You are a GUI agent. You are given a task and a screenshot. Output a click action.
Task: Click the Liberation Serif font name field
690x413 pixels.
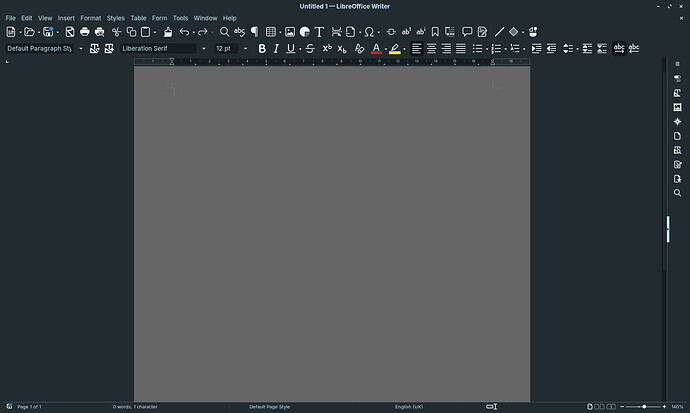click(x=158, y=48)
